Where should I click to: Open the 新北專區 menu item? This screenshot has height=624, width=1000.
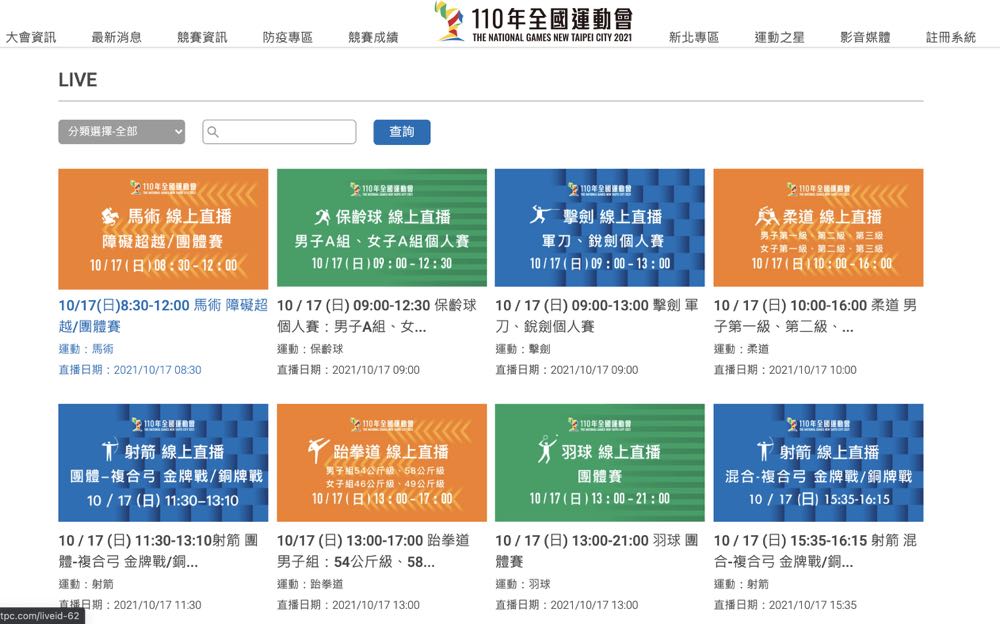[694, 37]
